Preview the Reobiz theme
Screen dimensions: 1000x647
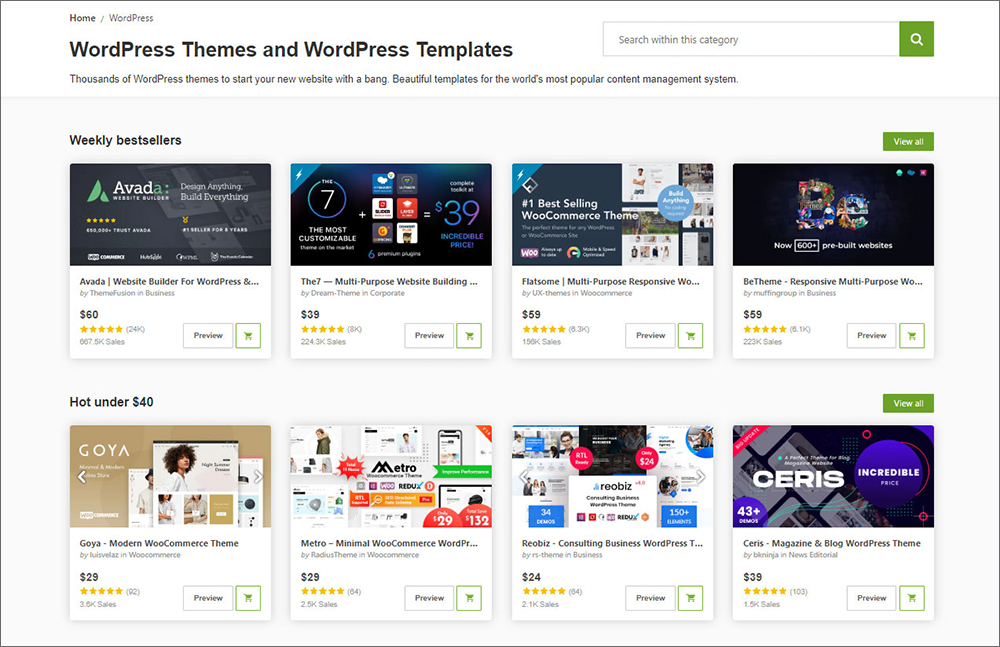click(651, 598)
